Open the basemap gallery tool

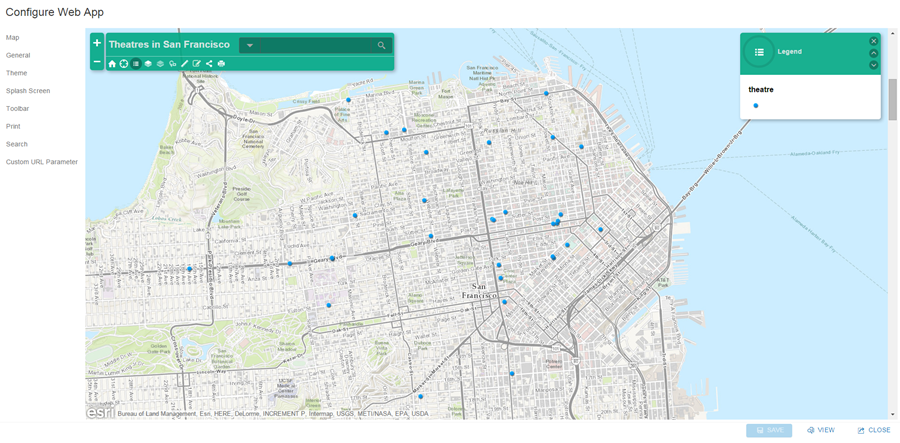click(160, 64)
